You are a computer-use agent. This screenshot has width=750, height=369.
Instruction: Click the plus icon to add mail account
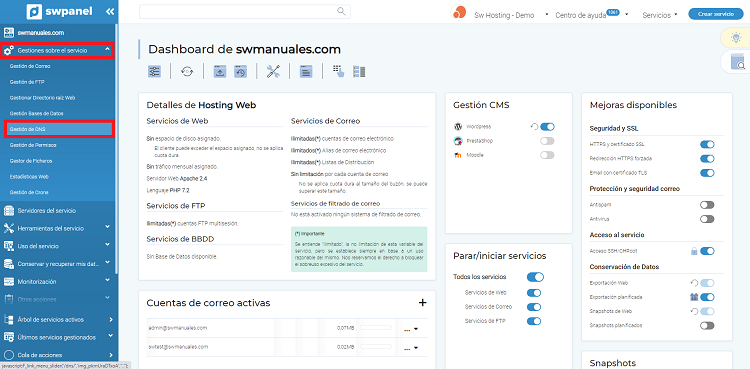point(422,302)
